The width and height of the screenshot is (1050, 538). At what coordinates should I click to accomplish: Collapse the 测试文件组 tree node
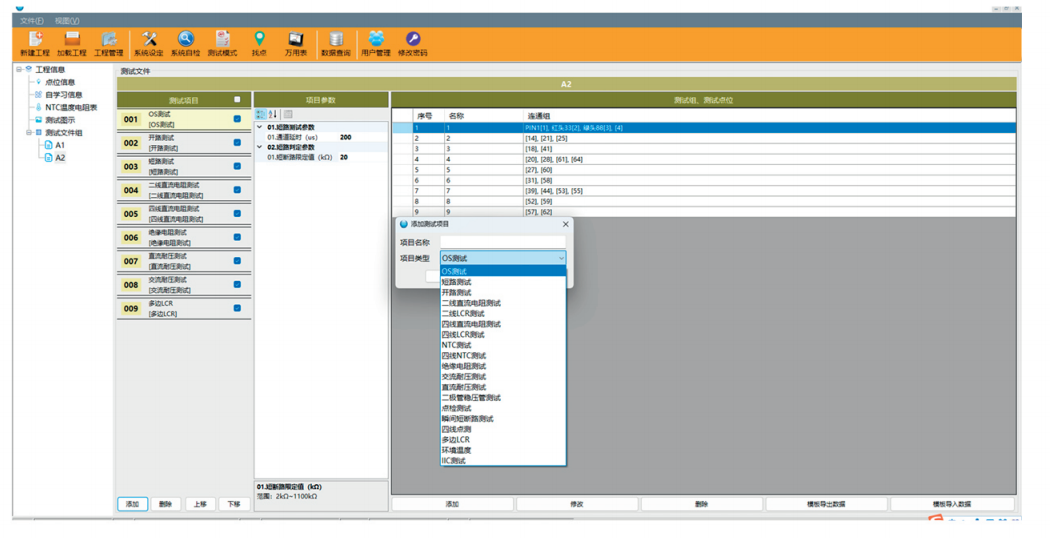(x=29, y=132)
